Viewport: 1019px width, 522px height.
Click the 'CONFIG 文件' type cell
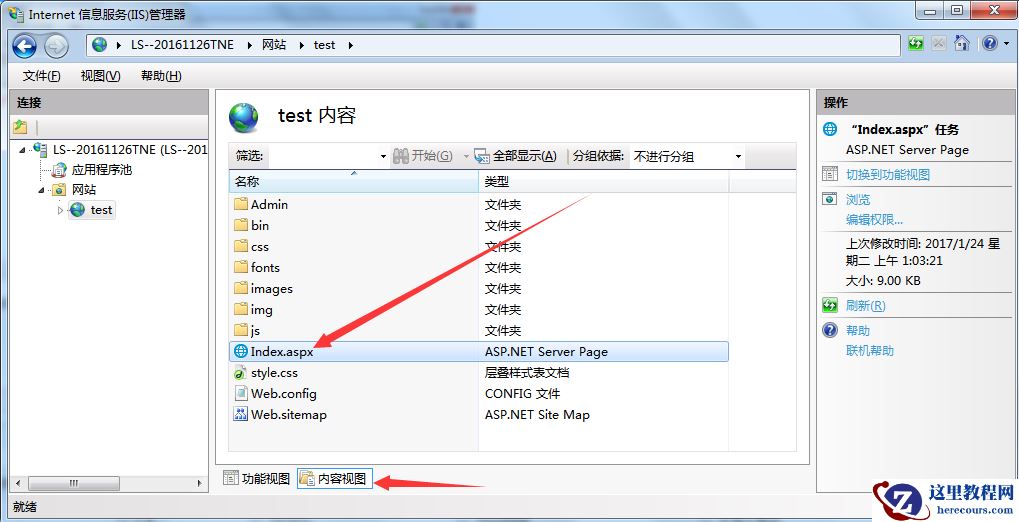(x=522, y=394)
